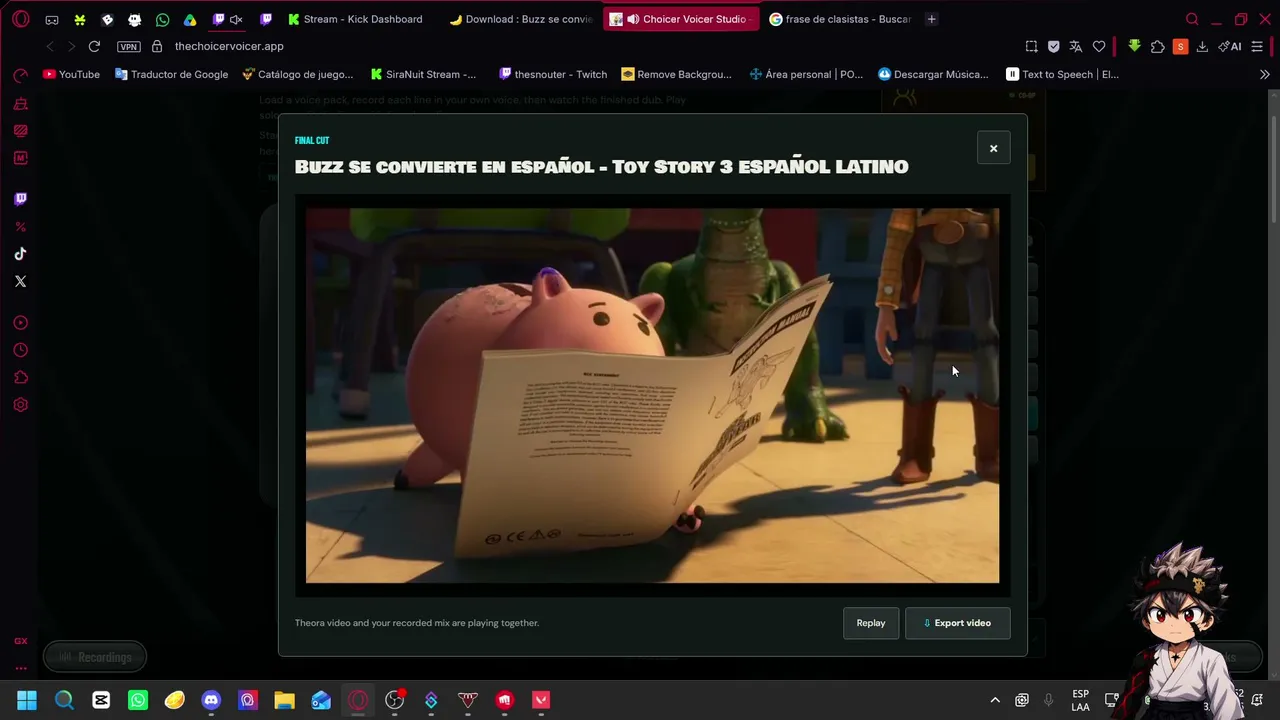This screenshot has height=720, width=1280.
Task: Open the sidebar history clock icon
Action: click(20, 350)
